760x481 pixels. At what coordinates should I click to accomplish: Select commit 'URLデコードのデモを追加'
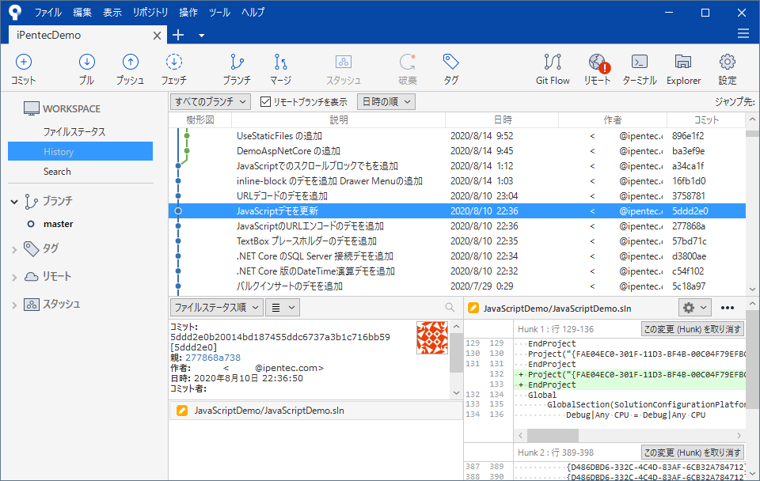[457, 196]
